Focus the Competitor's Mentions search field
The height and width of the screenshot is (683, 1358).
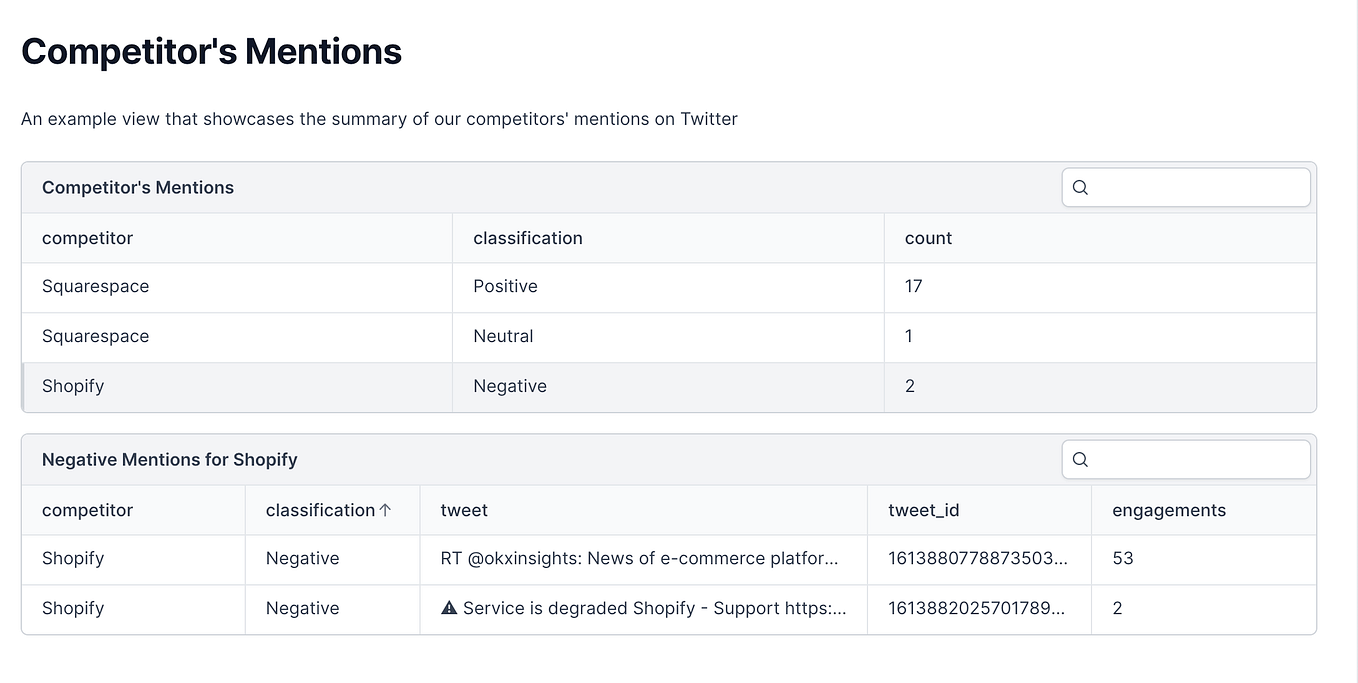tap(1186, 187)
